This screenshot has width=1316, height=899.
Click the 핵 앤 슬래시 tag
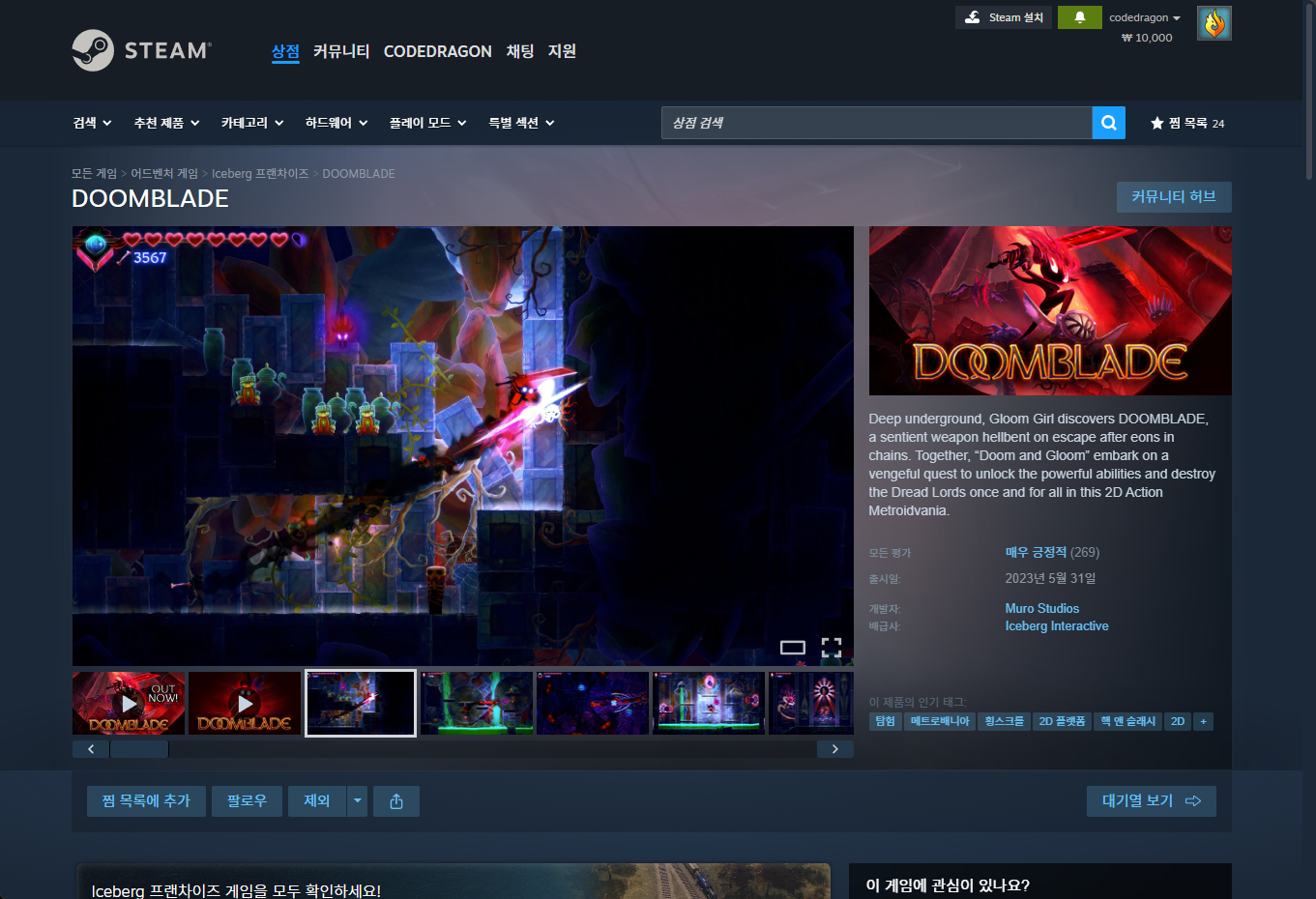(1128, 721)
